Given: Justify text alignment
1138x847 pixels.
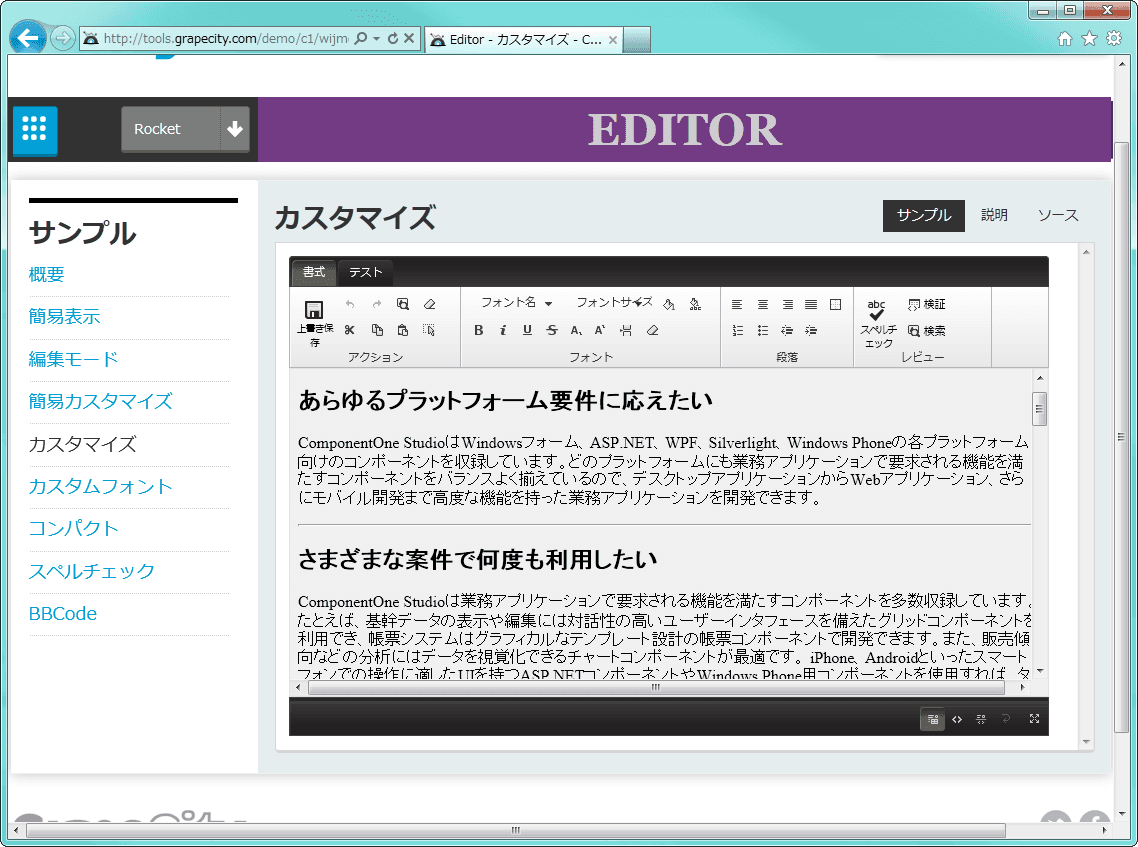Looking at the screenshot, I should 811,304.
